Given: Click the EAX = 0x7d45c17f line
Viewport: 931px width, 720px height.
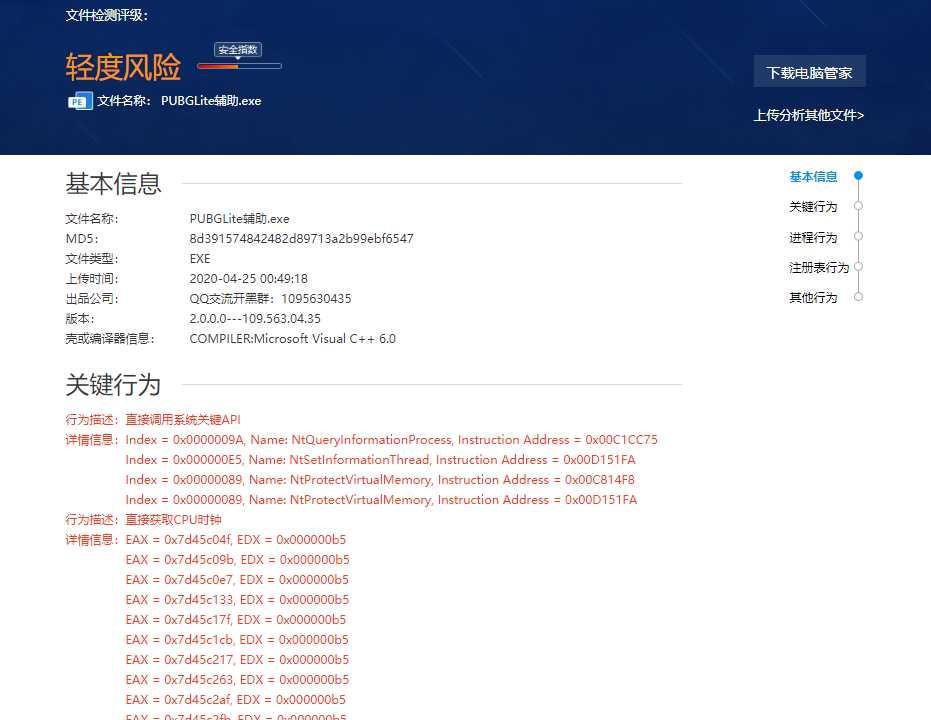Looking at the screenshot, I should pos(236,620).
